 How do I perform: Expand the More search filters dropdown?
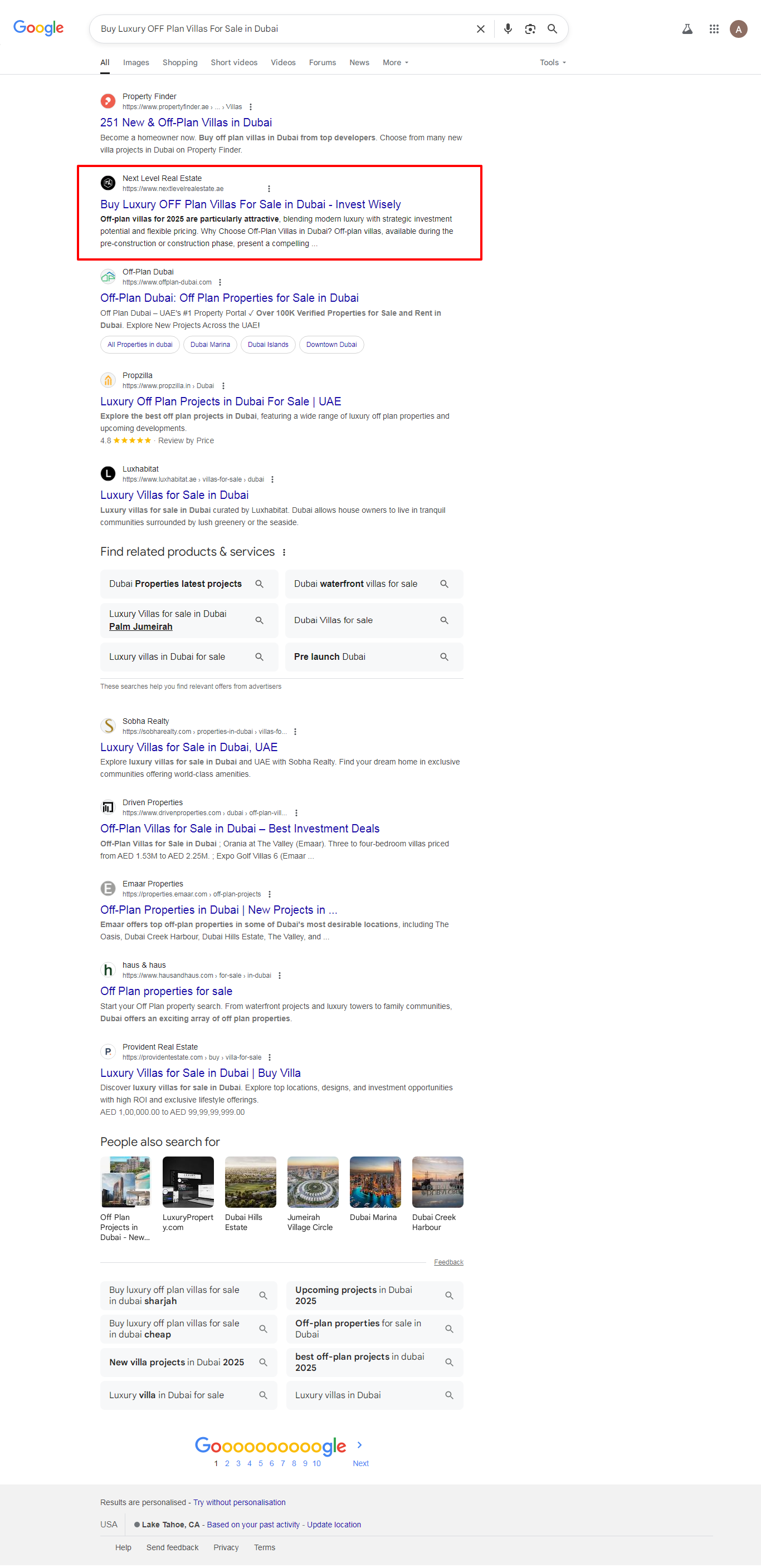point(396,63)
